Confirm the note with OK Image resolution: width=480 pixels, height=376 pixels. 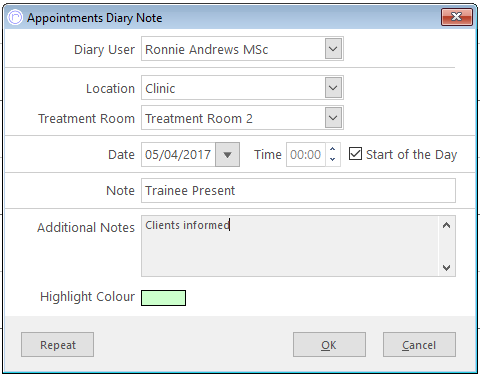click(x=329, y=345)
